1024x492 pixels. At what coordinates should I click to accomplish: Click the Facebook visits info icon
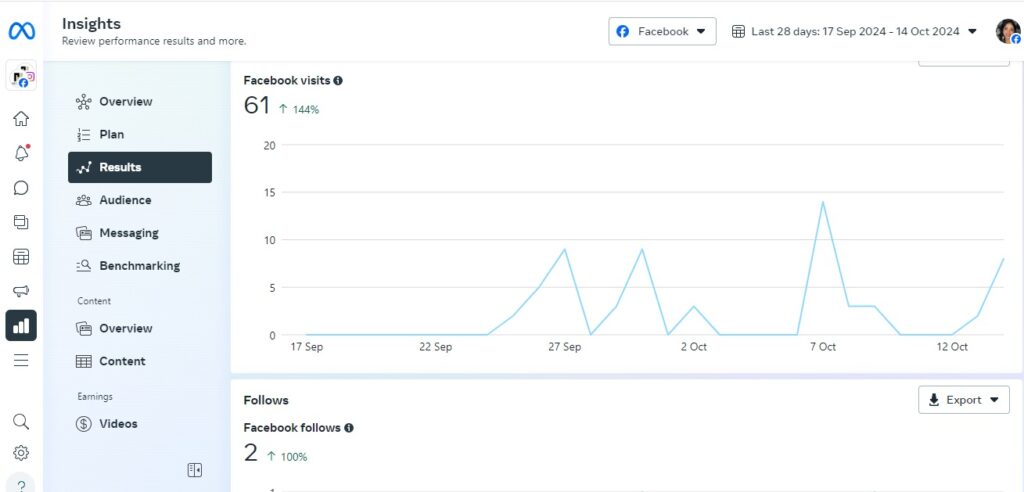coord(338,80)
